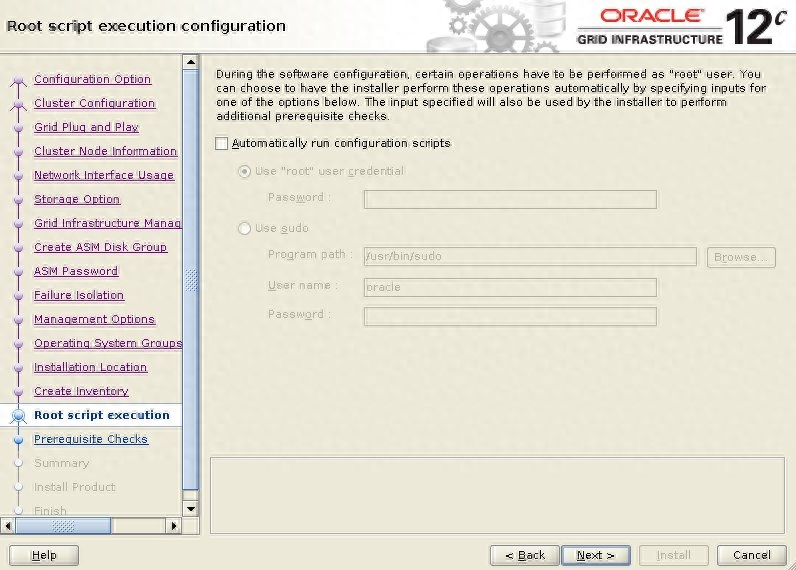Navigate to Create ASM Disk Group step
Screen dimensions: 796x570
click(100, 247)
